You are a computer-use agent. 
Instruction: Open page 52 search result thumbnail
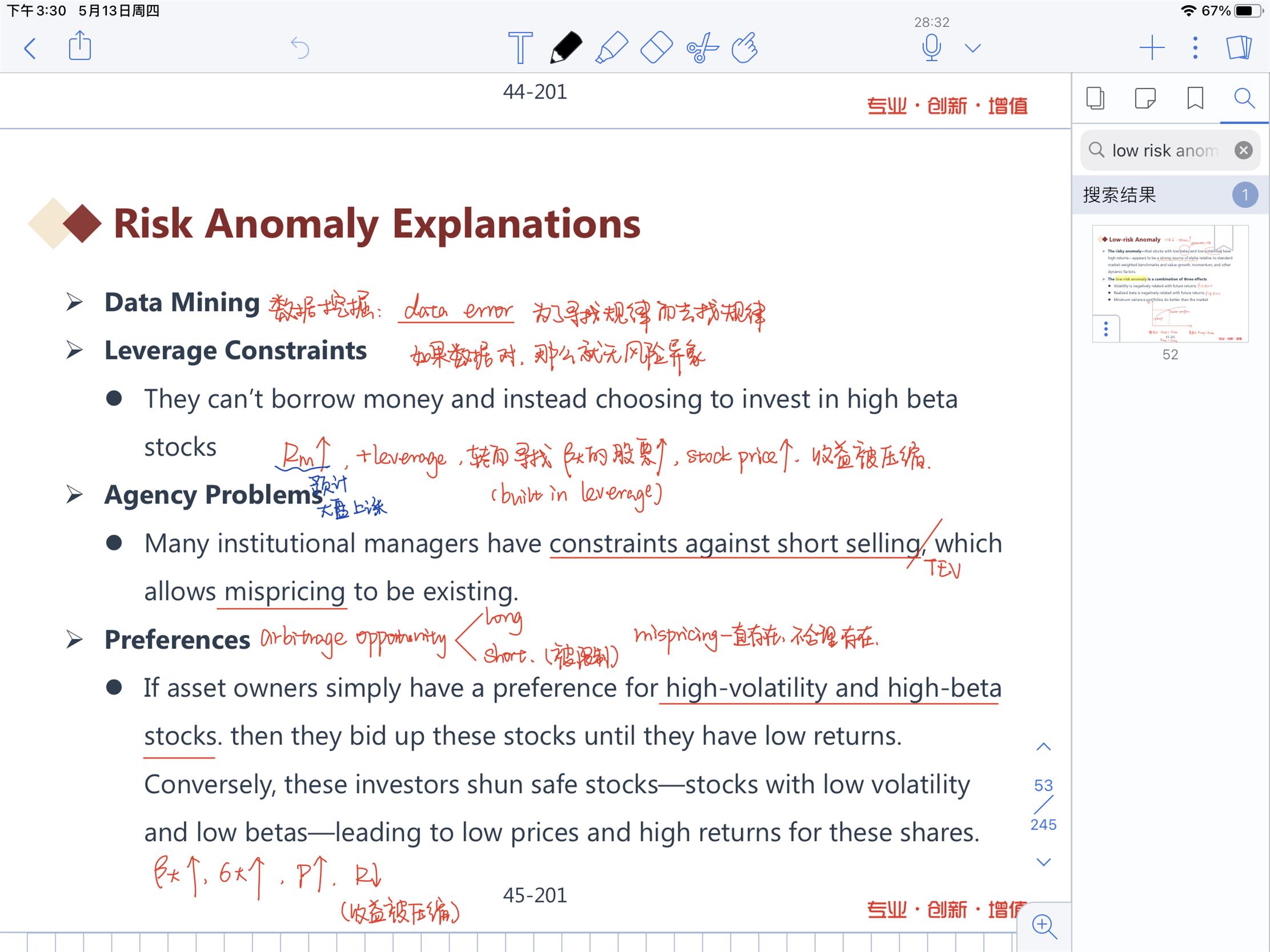pos(1169,284)
